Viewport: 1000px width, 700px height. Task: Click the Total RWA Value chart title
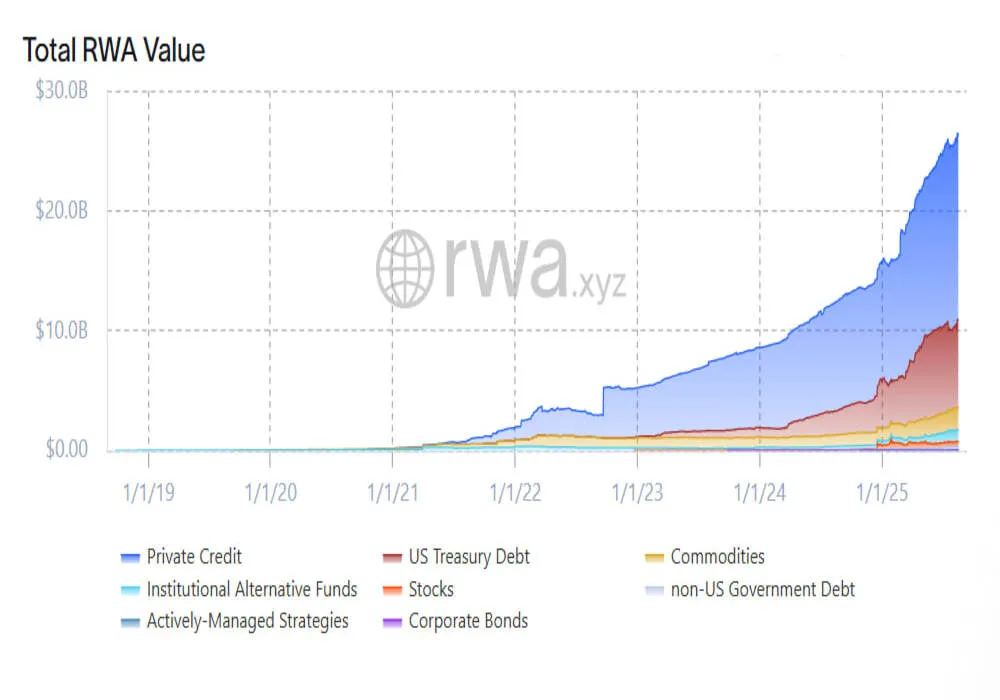click(x=114, y=50)
